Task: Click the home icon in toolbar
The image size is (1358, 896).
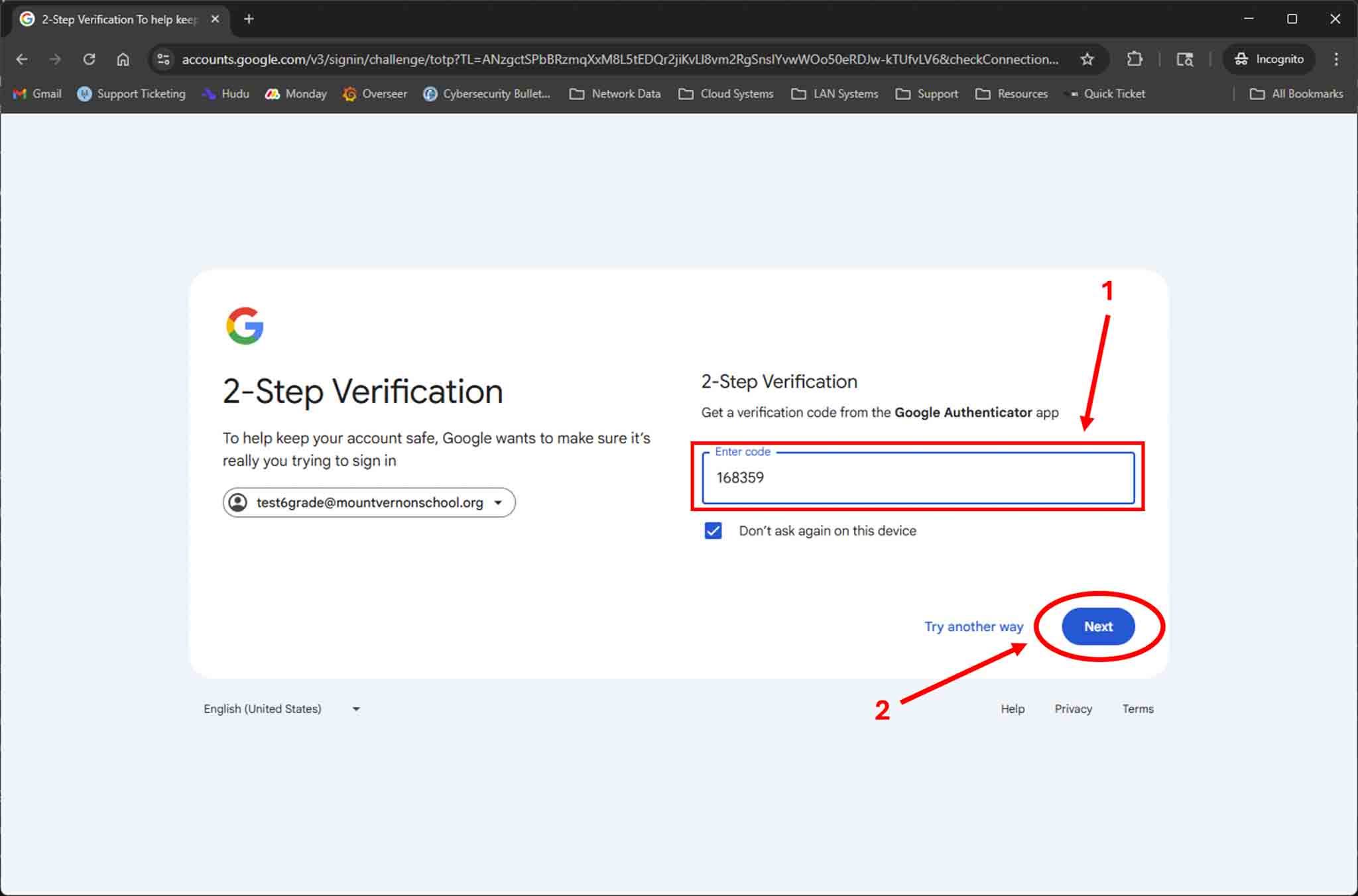Action: click(123, 59)
